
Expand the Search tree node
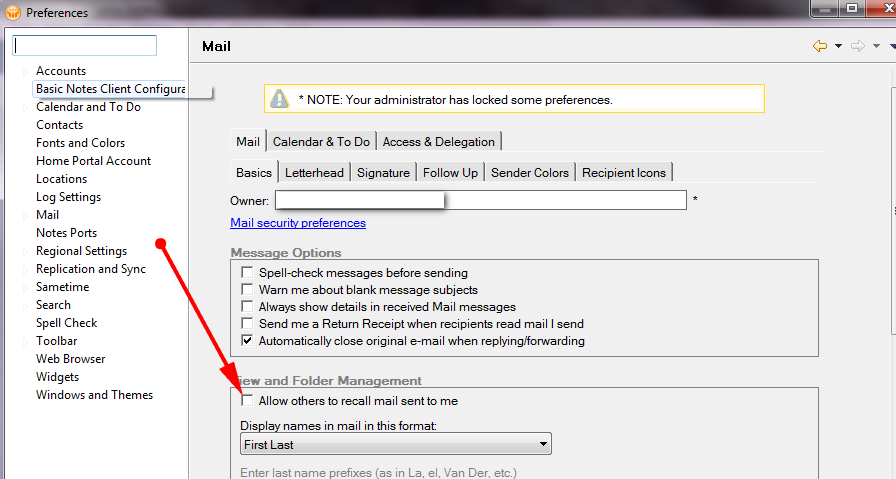pyautogui.click(x=25, y=306)
